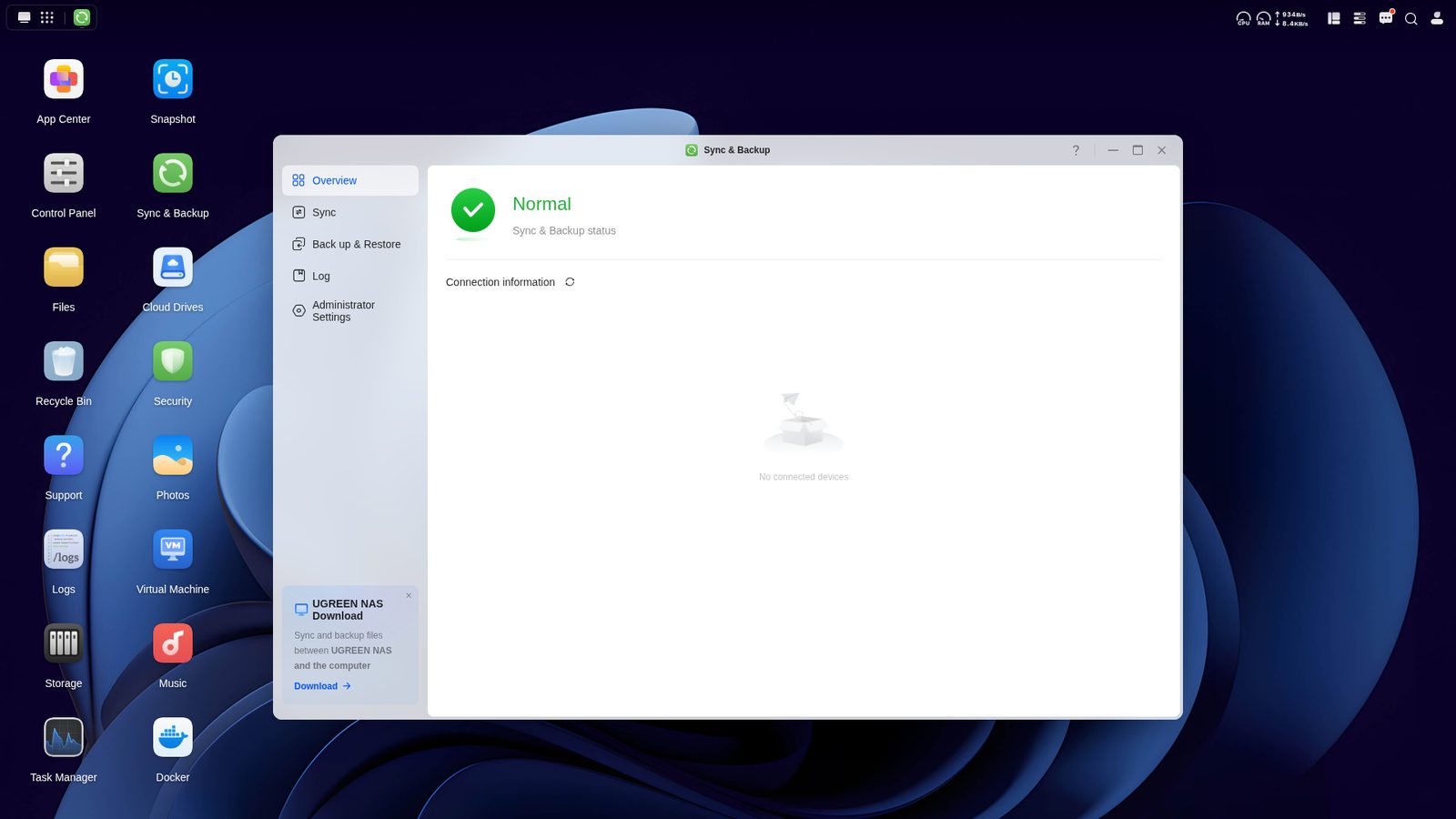This screenshot has height=819, width=1456.
Task: Open the Sync & Backup help button
Action: pos(1076,150)
